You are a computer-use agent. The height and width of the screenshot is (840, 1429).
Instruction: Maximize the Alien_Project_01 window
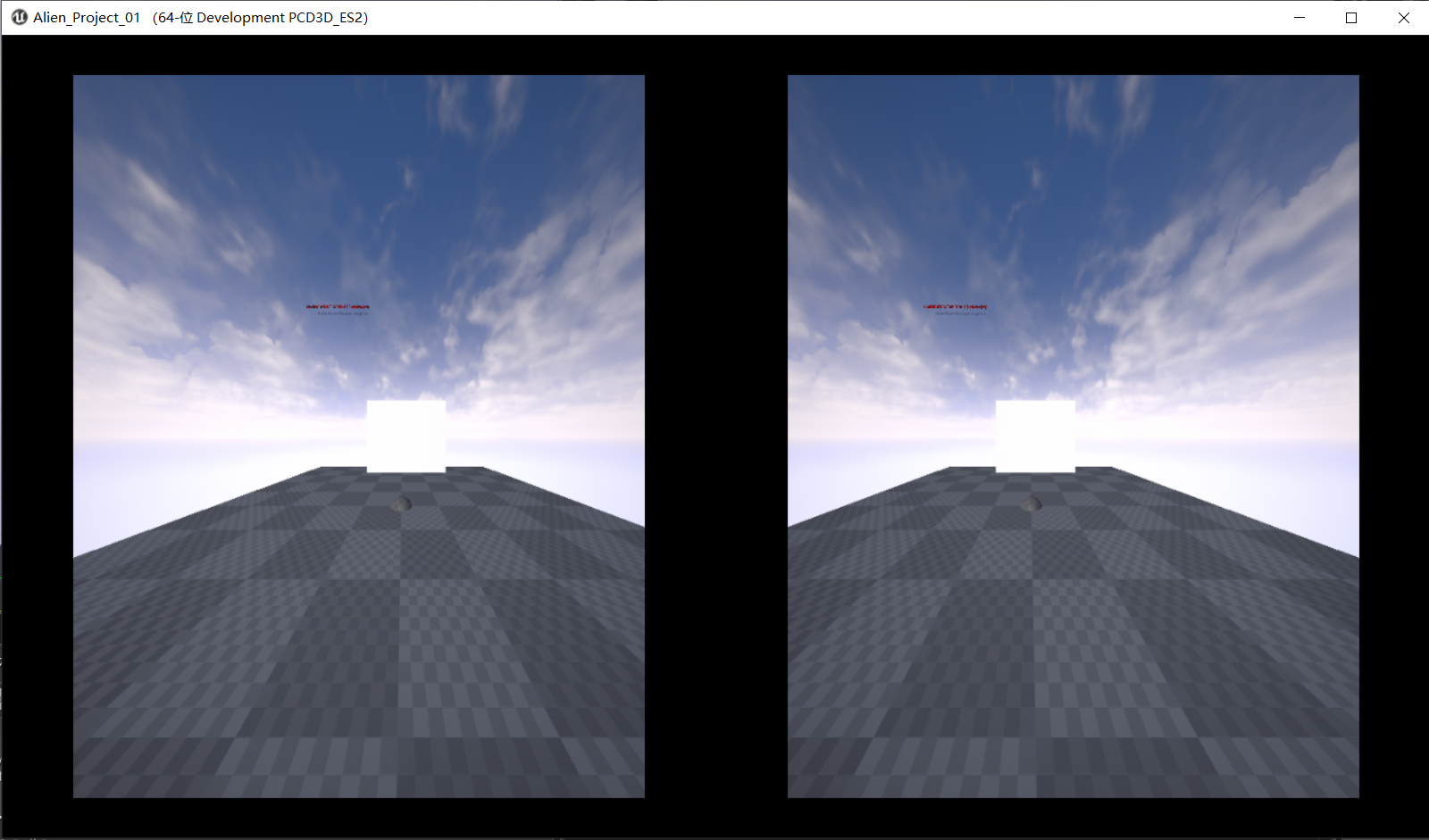1351,18
